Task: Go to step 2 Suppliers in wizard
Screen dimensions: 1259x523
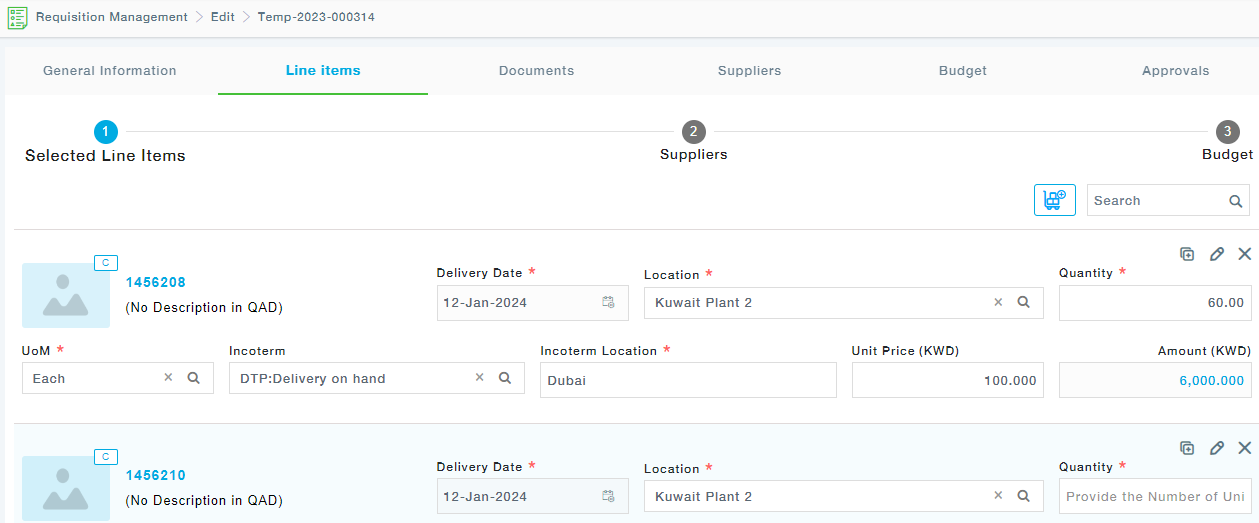Action: 693,132
